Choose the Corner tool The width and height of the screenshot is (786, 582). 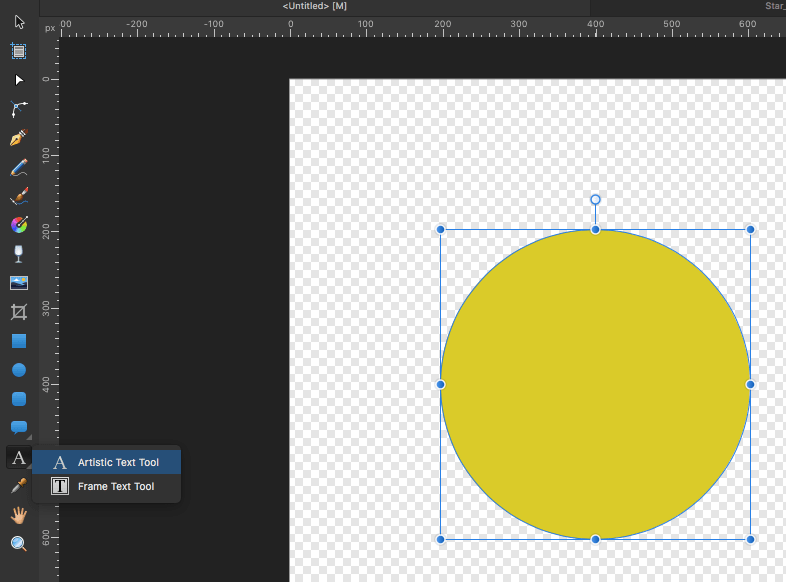[19, 109]
